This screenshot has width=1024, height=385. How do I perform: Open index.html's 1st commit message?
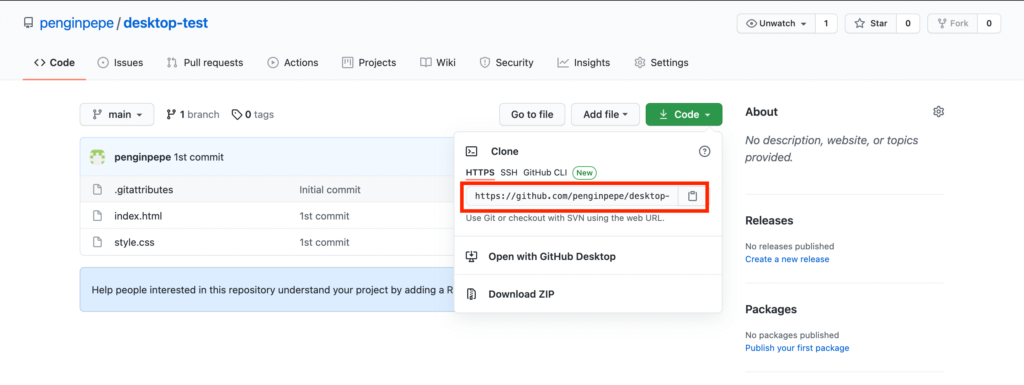pyautogui.click(x=324, y=216)
